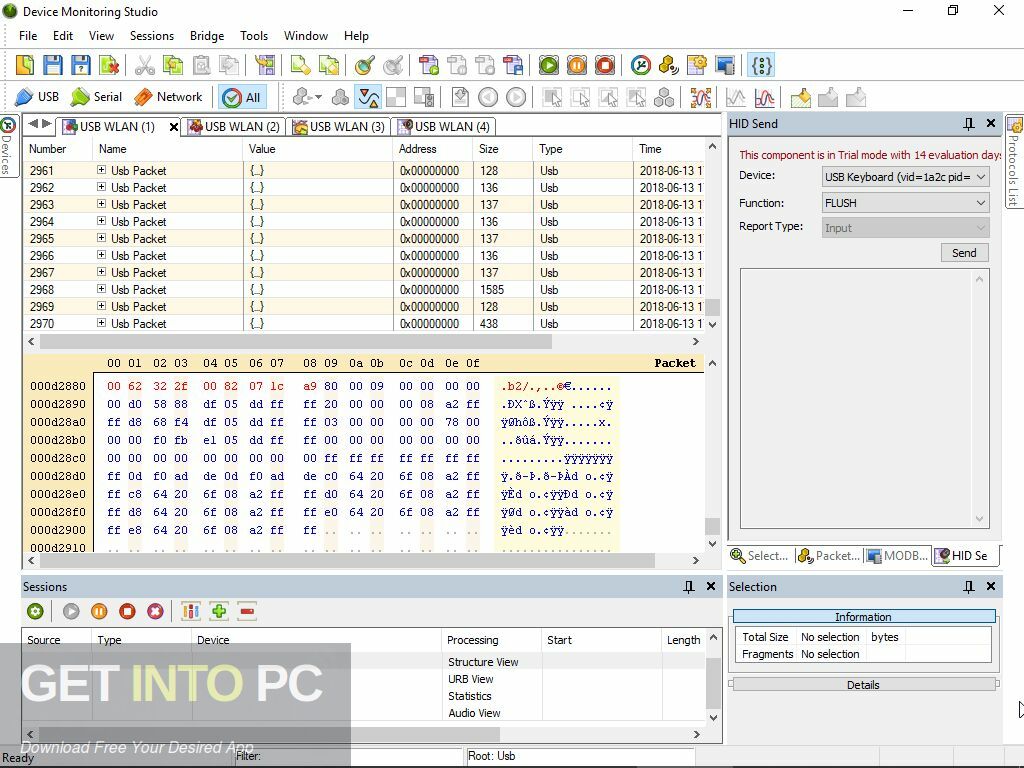Click the close document red X icon
Viewport: 1024px width, 768px height.
point(109,65)
